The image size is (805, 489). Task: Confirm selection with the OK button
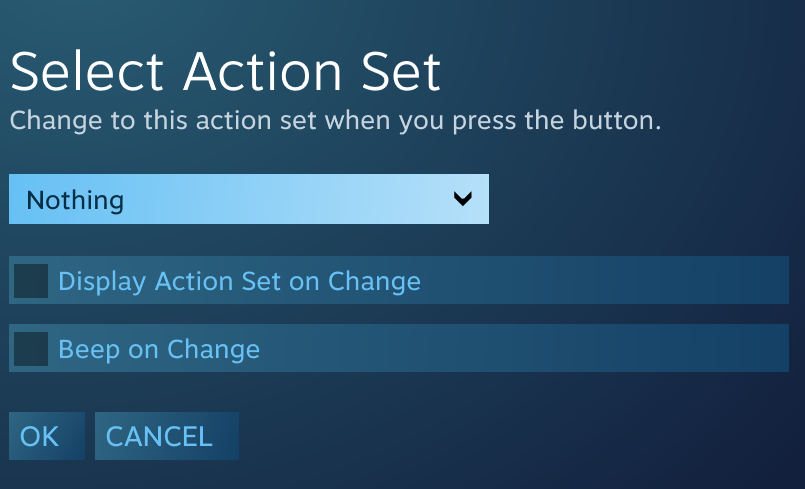(x=40, y=436)
